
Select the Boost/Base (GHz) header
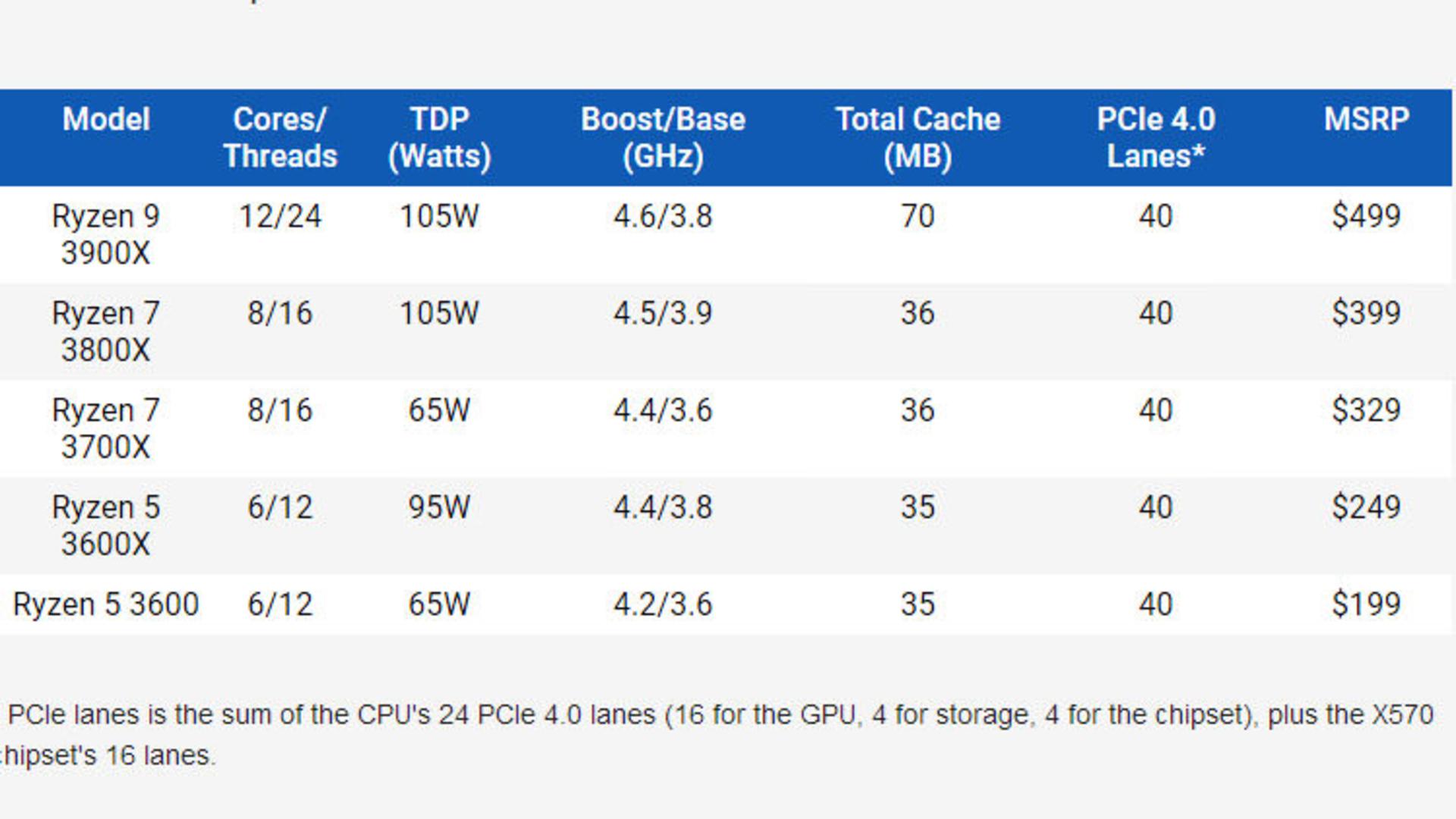pos(663,138)
